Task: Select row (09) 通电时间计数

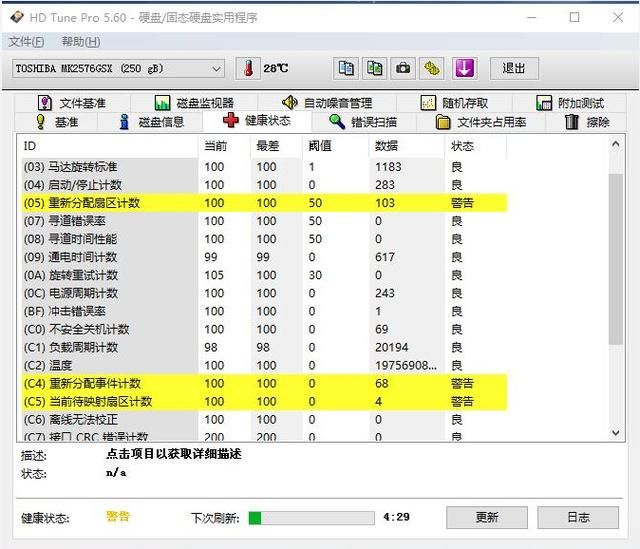Action: point(264,257)
